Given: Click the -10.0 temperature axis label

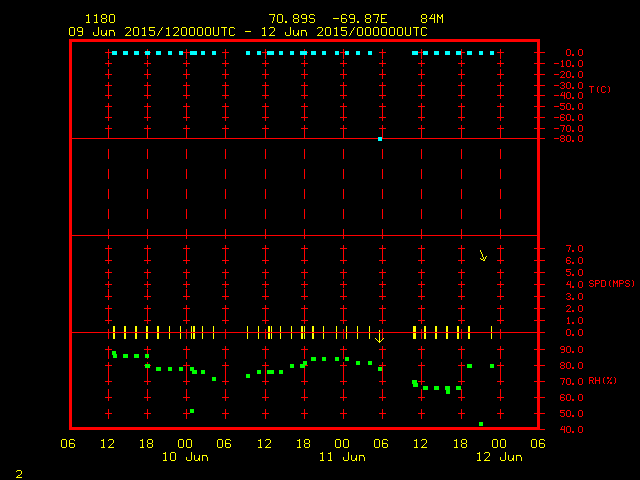Looking at the screenshot, I should coord(569,64).
